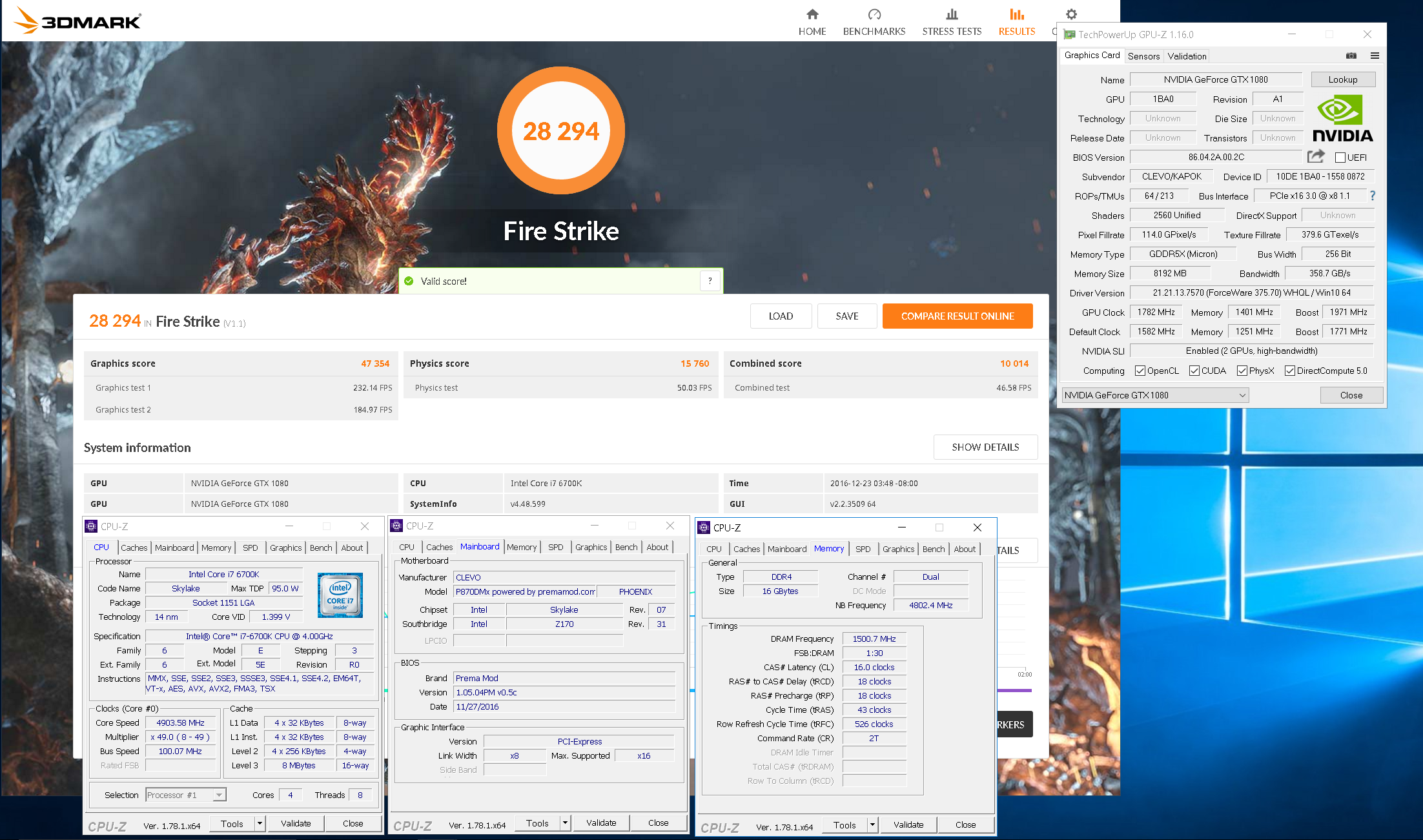Click the Bus Interface question mark in GPU-Z
Screen dimensions: 1423x840
pos(1373,196)
